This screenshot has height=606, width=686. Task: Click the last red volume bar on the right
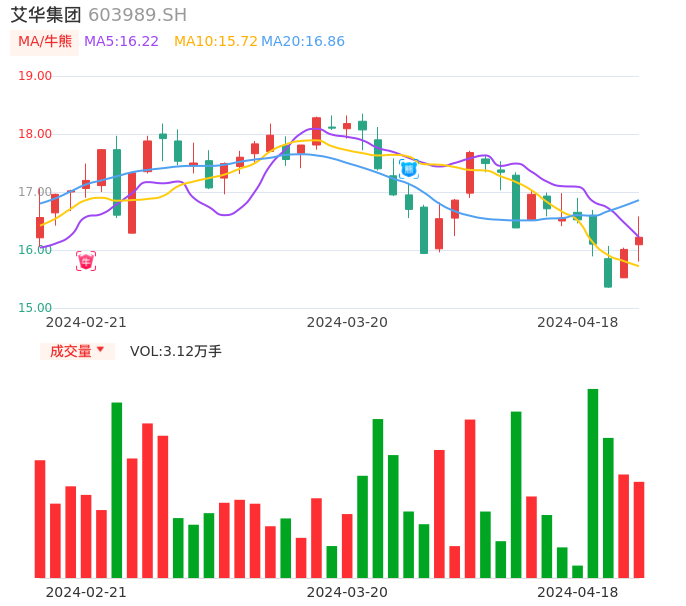coord(639,529)
